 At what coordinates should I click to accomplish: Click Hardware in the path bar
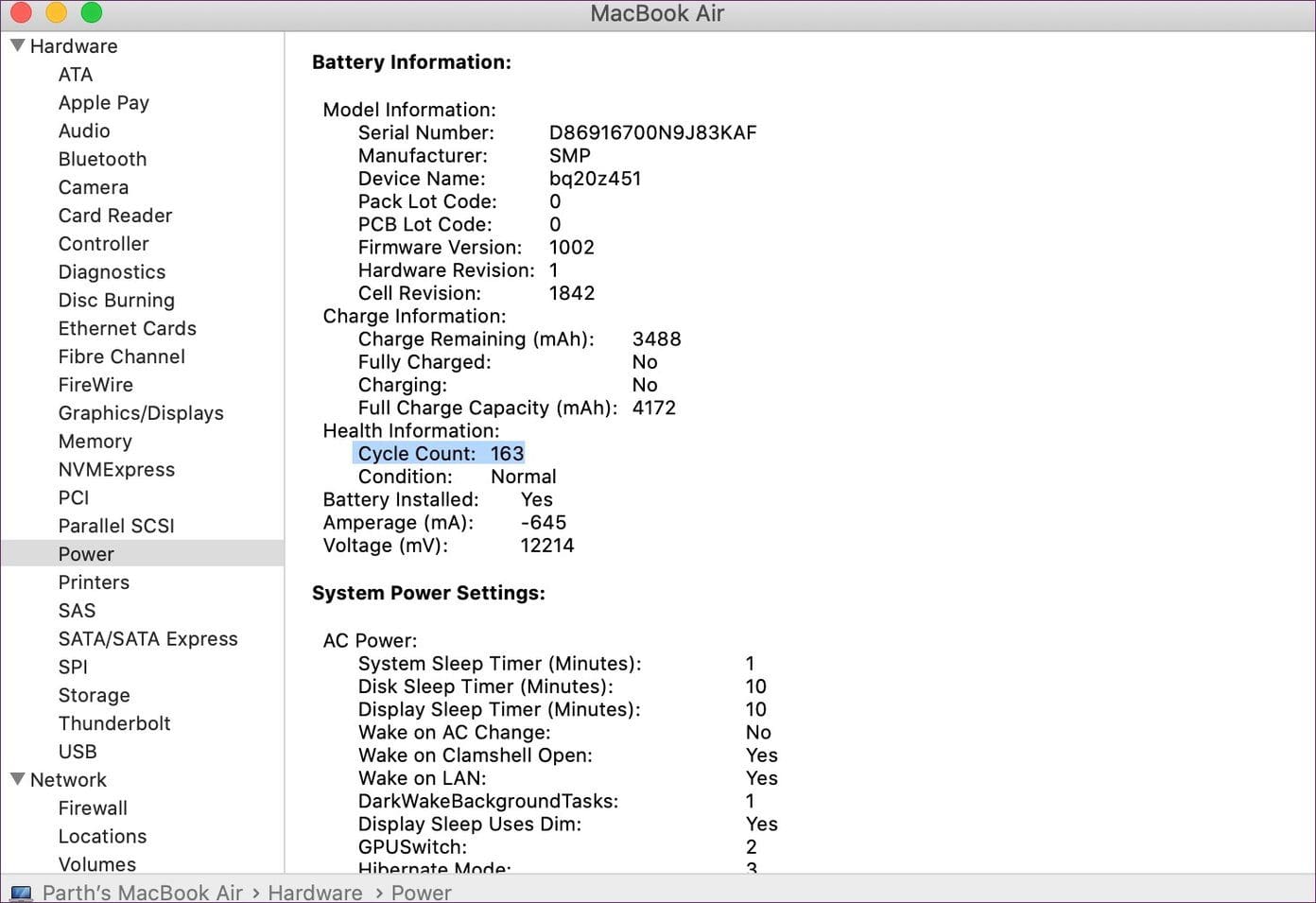[x=315, y=893]
